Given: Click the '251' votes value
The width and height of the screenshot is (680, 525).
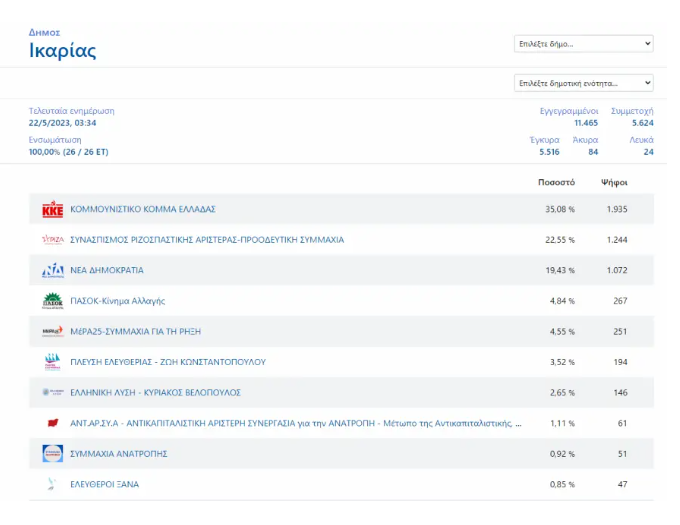Looking at the screenshot, I should (x=620, y=332).
